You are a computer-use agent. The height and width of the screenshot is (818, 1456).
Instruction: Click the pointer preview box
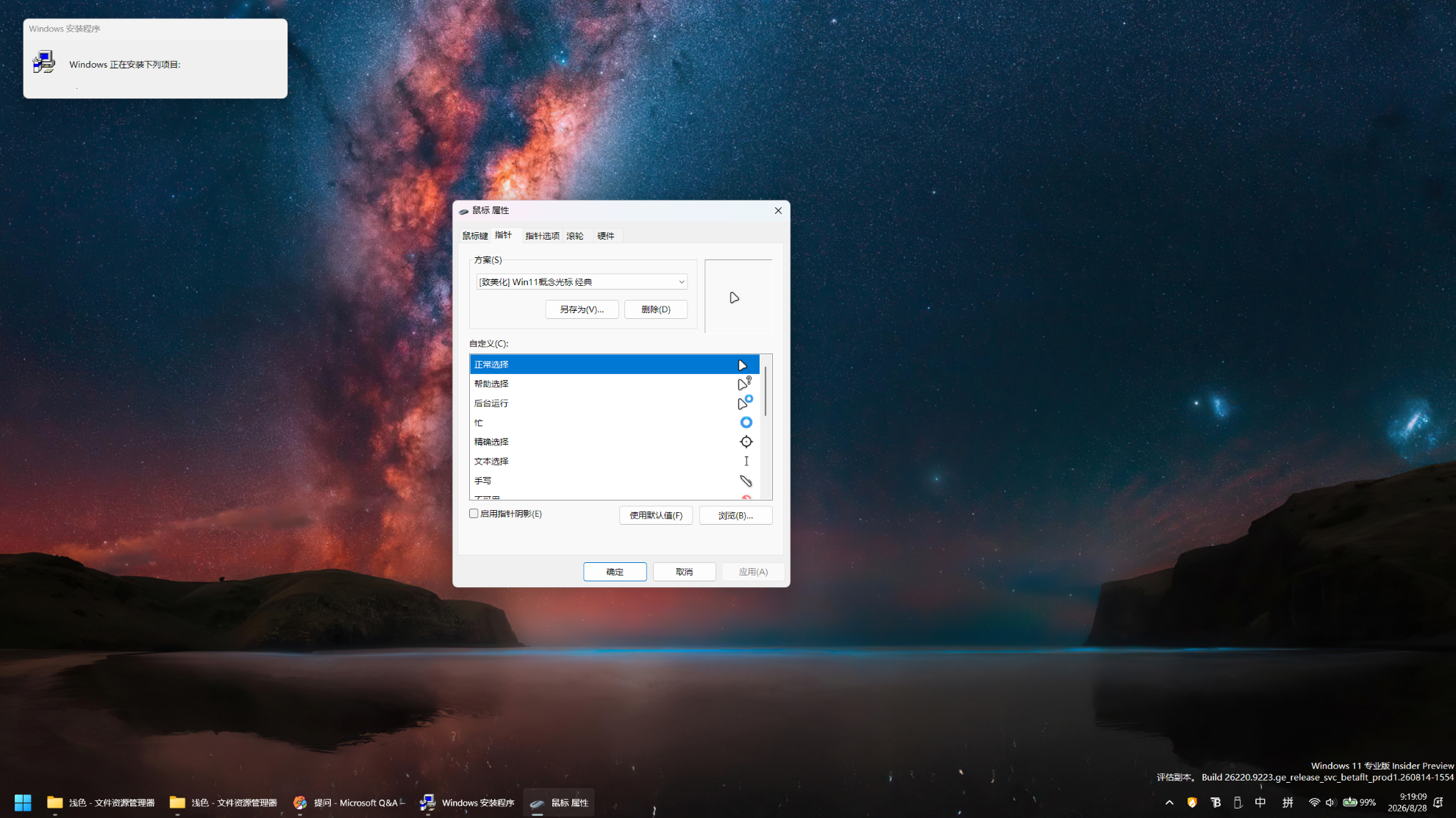738,296
